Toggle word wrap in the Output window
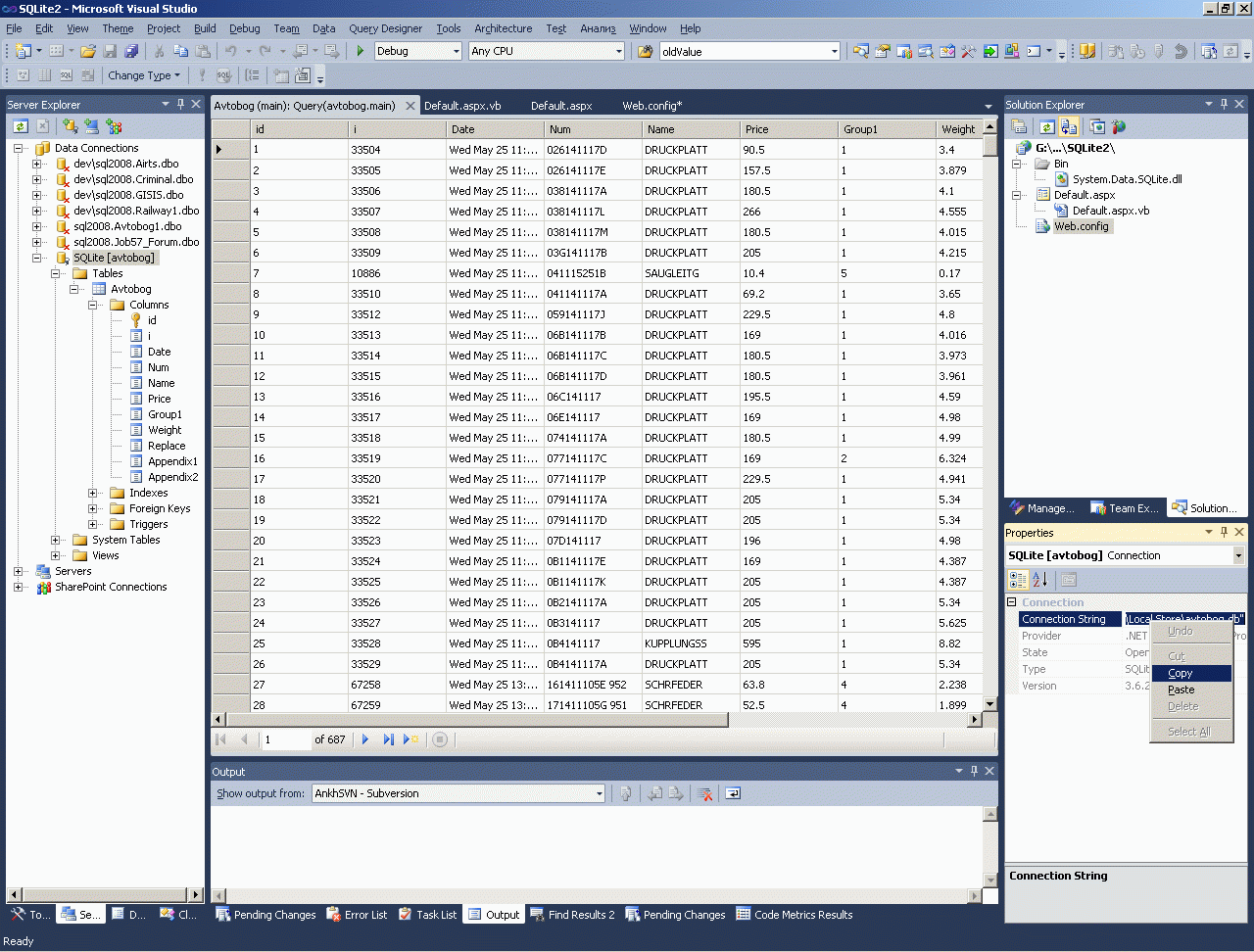Image resolution: width=1254 pixels, height=952 pixels. click(x=733, y=793)
